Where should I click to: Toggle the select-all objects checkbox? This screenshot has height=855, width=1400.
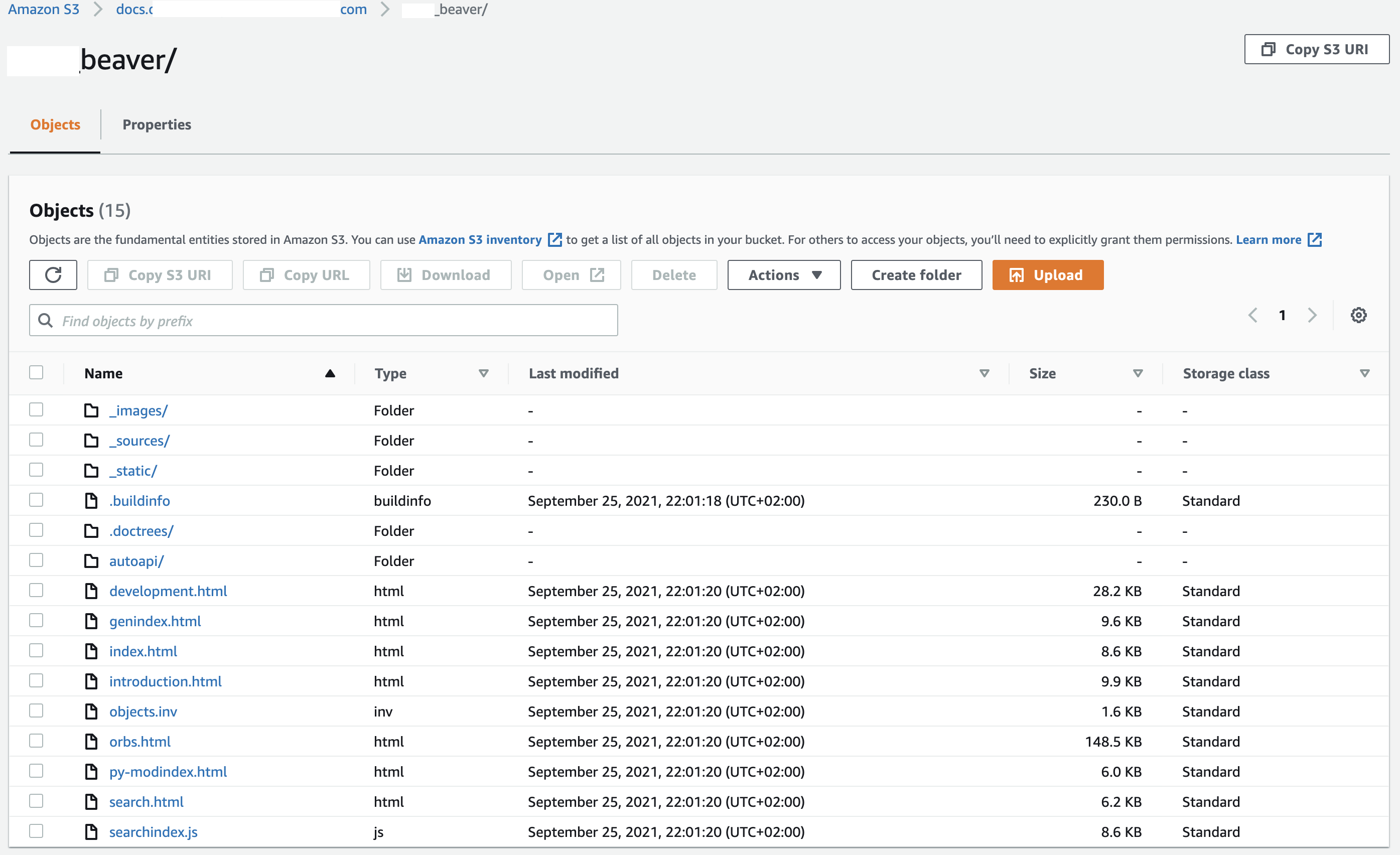click(x=36, y=373)
